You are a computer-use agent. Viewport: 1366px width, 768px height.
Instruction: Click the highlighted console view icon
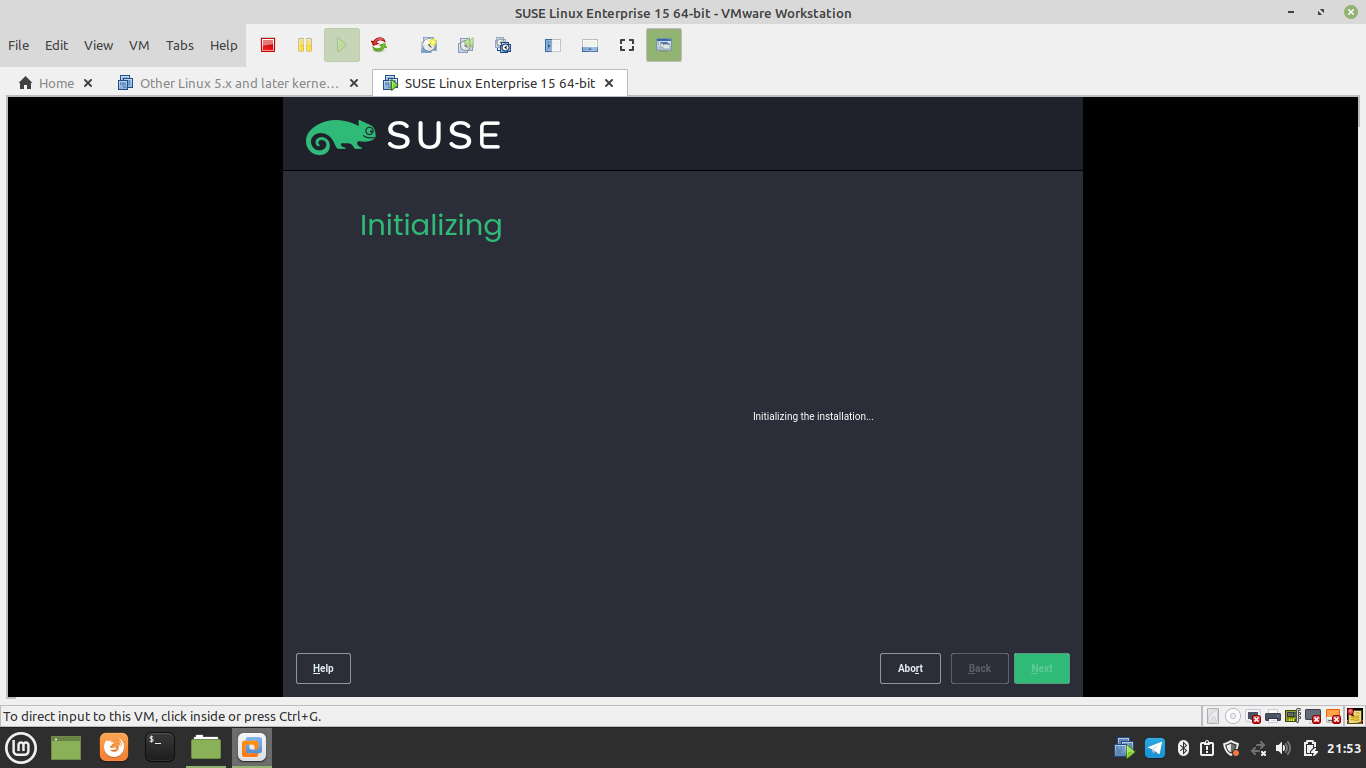pyautogui.click(x=664, y=45)
